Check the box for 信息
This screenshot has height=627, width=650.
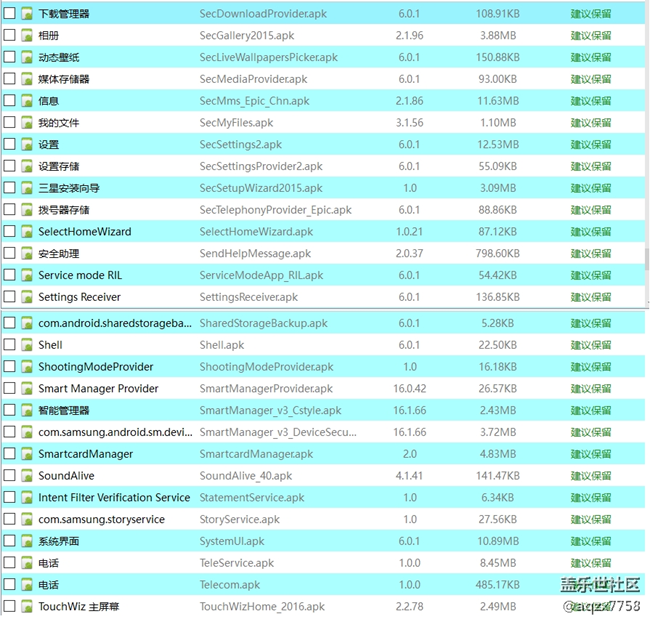tap(10, 101)
